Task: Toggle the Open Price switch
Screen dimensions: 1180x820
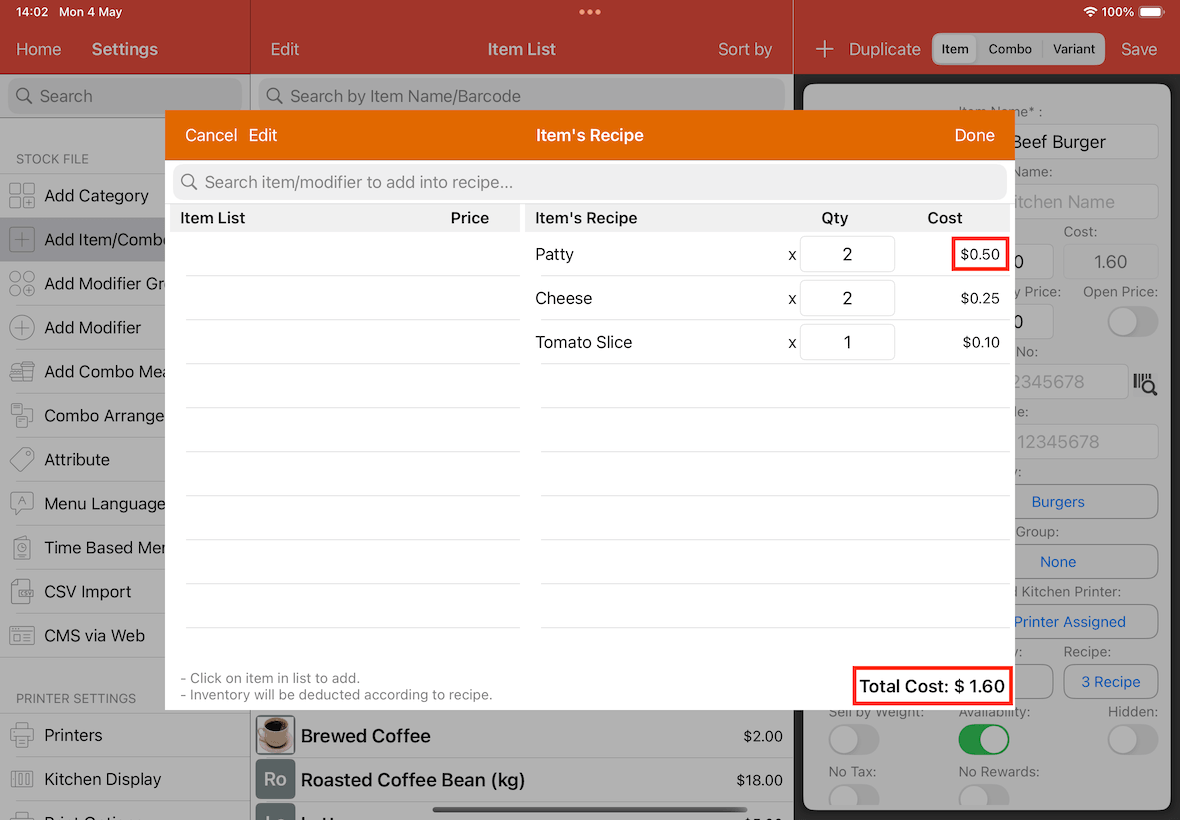Action: pos(1133,322)
